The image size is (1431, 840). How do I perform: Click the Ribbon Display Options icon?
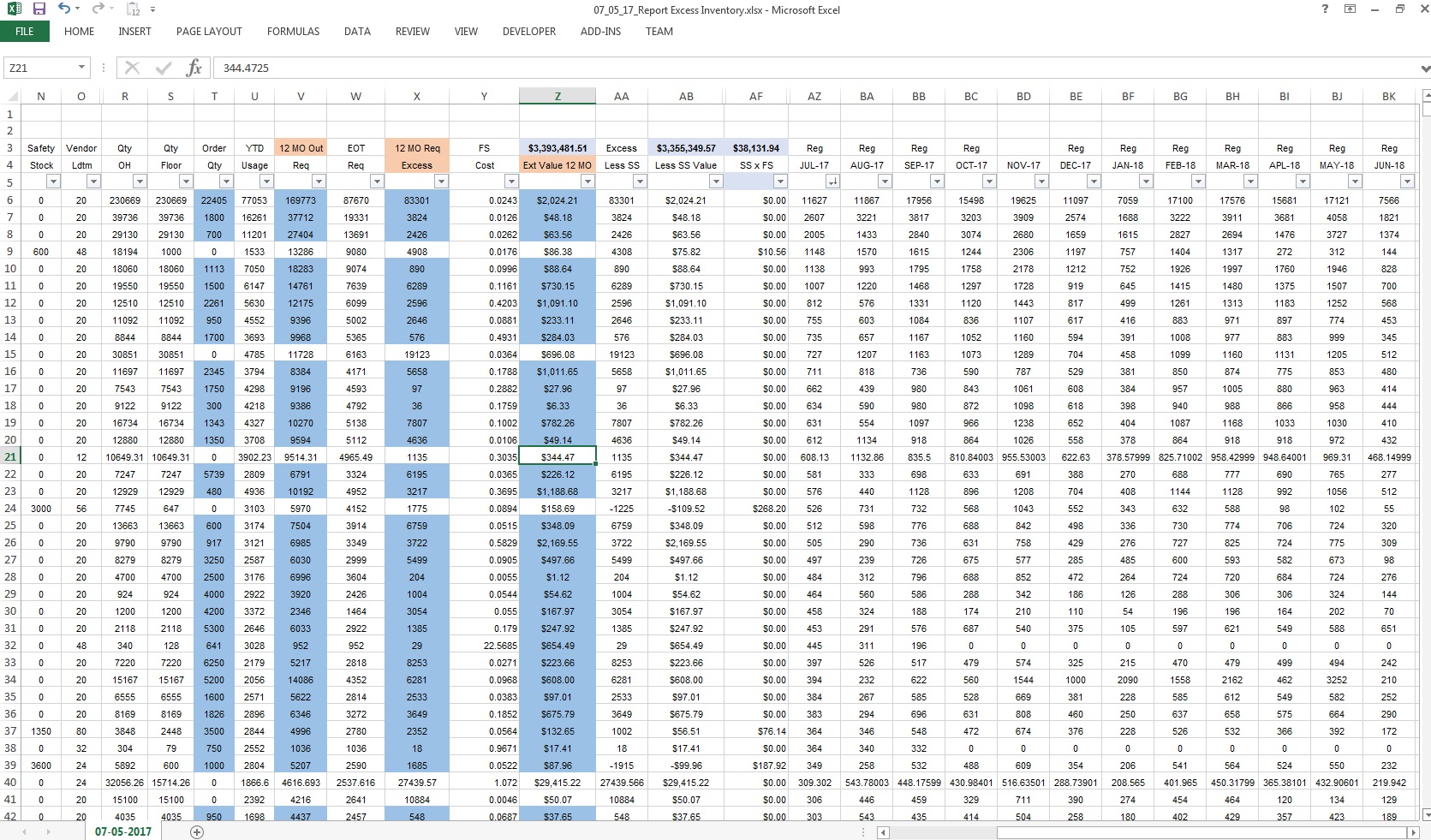[x=1350, y=9]
